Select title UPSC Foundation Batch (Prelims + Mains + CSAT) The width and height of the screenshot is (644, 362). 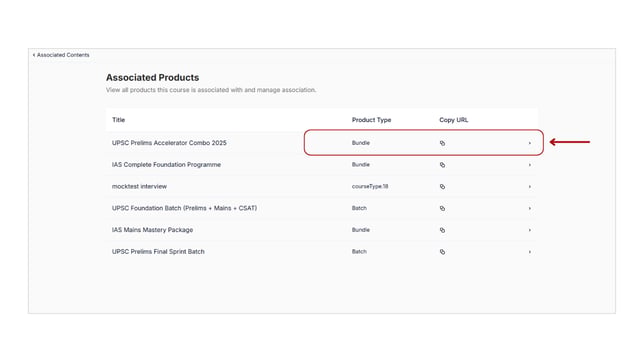[x=184, y=208]
